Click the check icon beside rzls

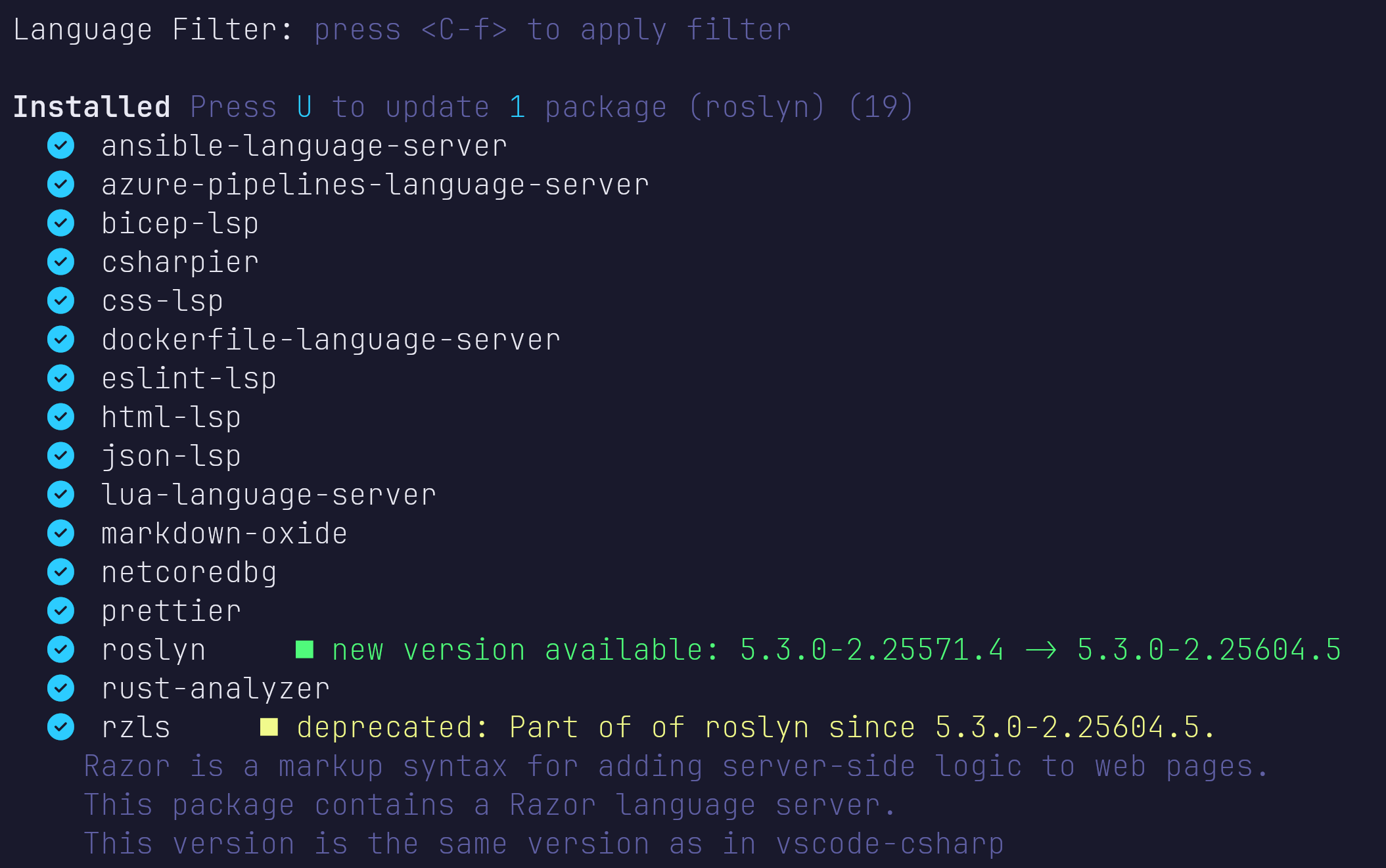(61, 727)
